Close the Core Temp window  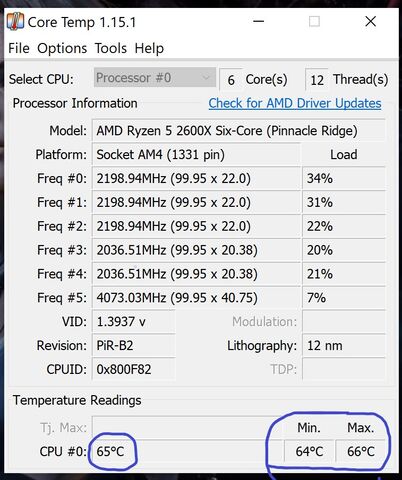pyautogui.click(x=371, y=22)
